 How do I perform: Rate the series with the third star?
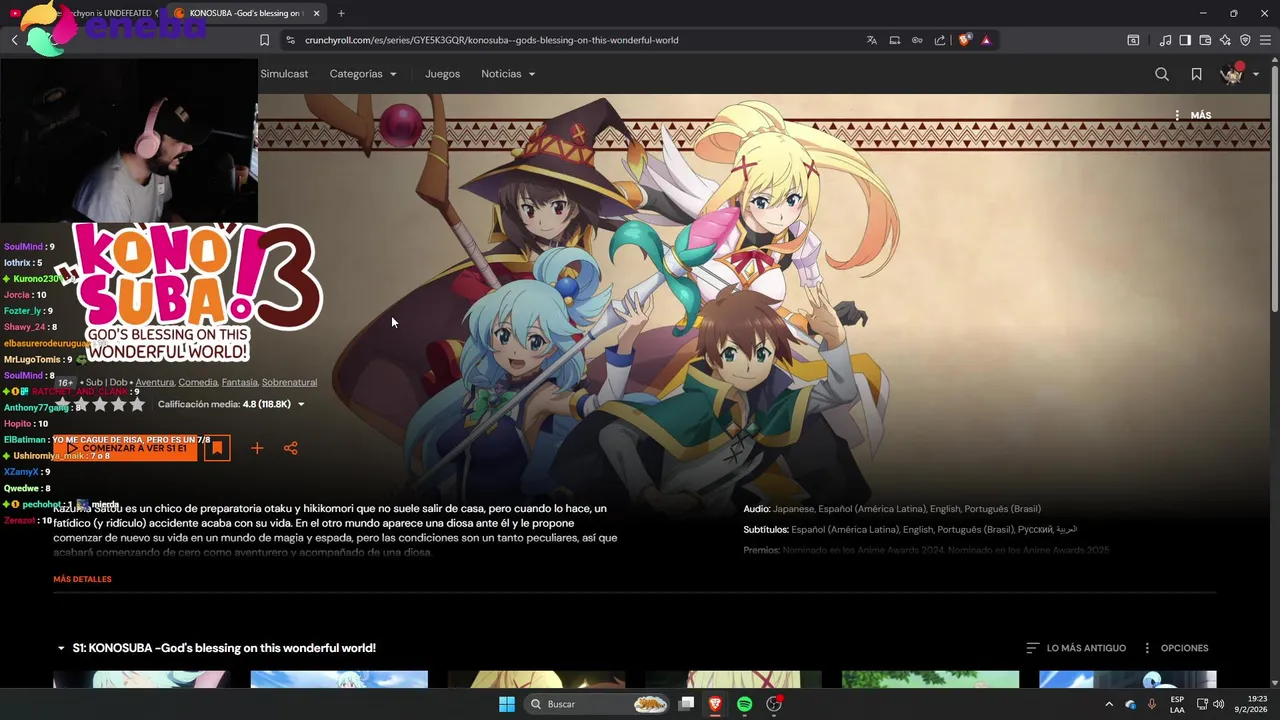point(100,404)
